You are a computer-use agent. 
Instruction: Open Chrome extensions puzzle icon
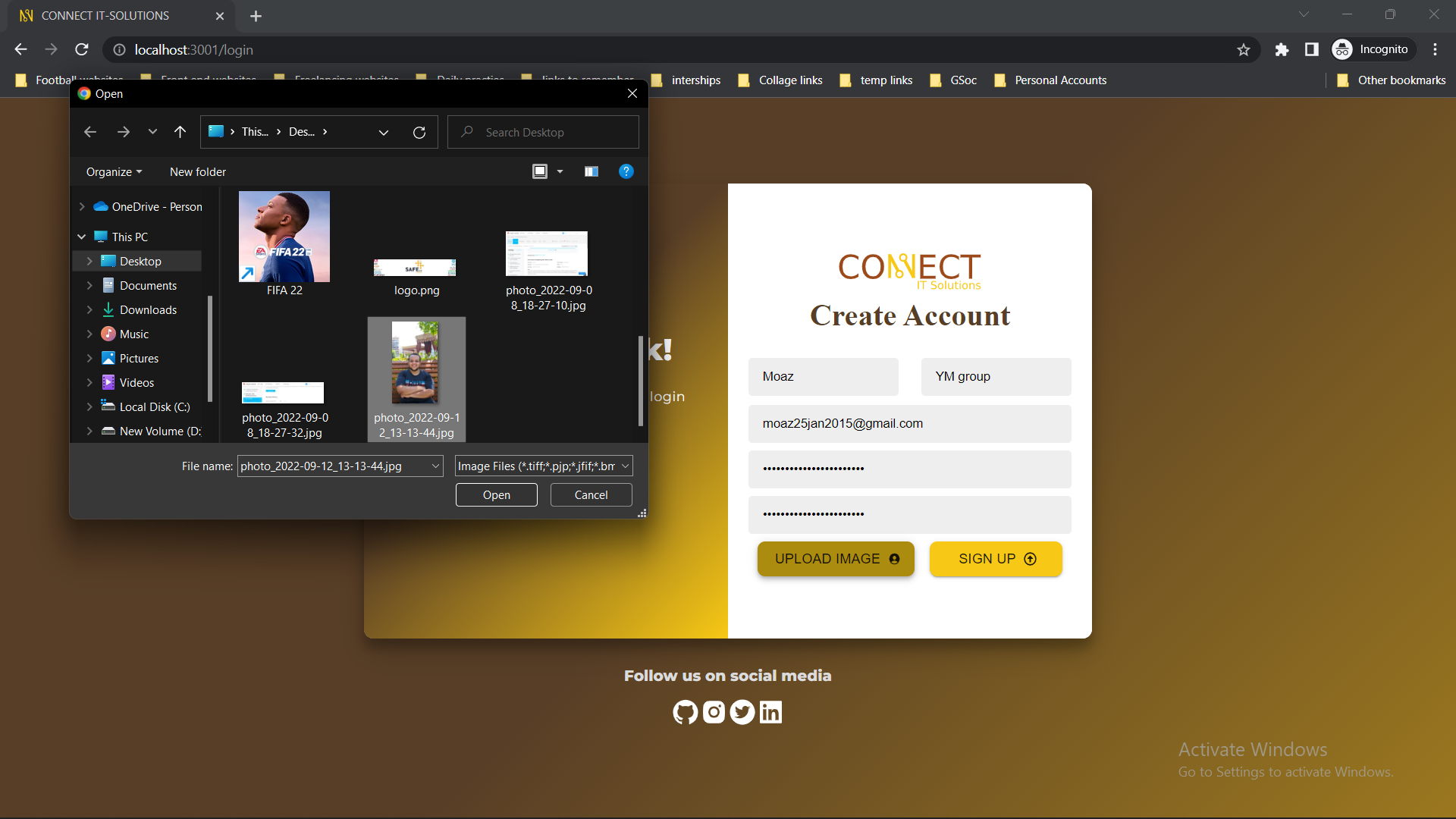tap(1282, 50)
